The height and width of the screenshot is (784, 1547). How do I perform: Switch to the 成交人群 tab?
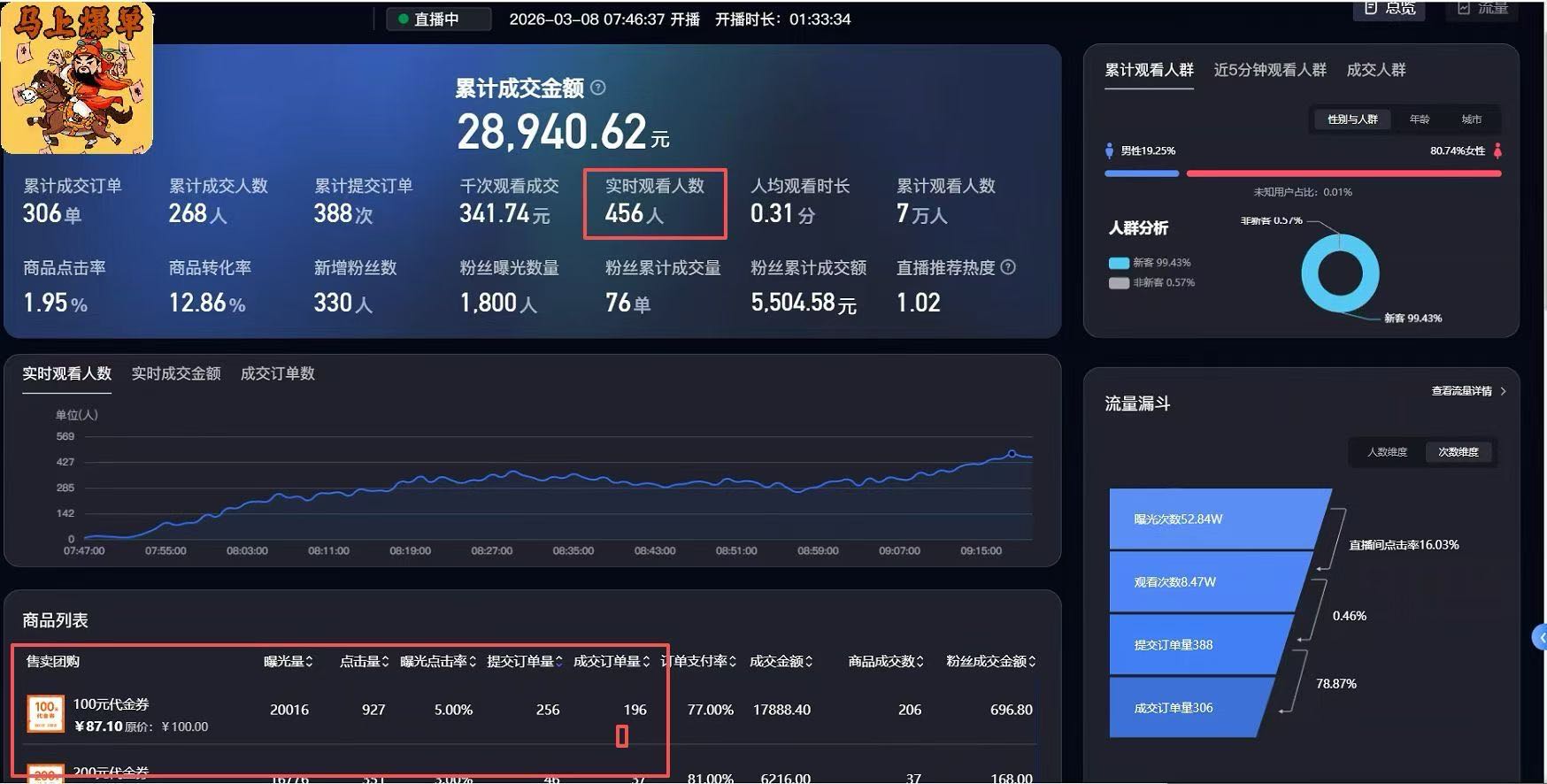(1376, 70)
